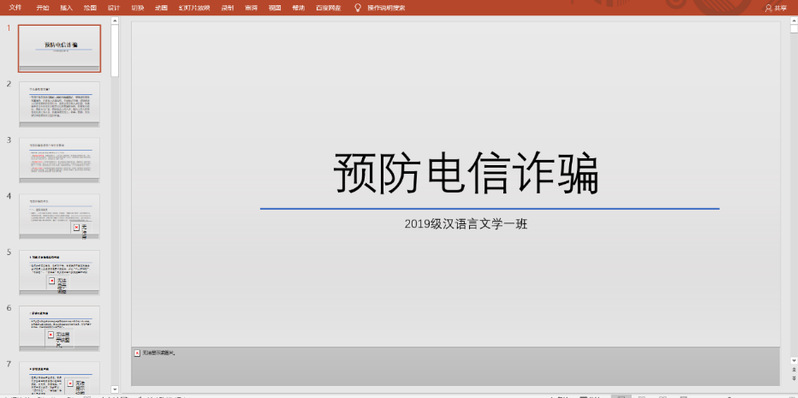
Task: Switch to the 插入 (Insert) ribbon tab
Action: click(x=66, y=8)
